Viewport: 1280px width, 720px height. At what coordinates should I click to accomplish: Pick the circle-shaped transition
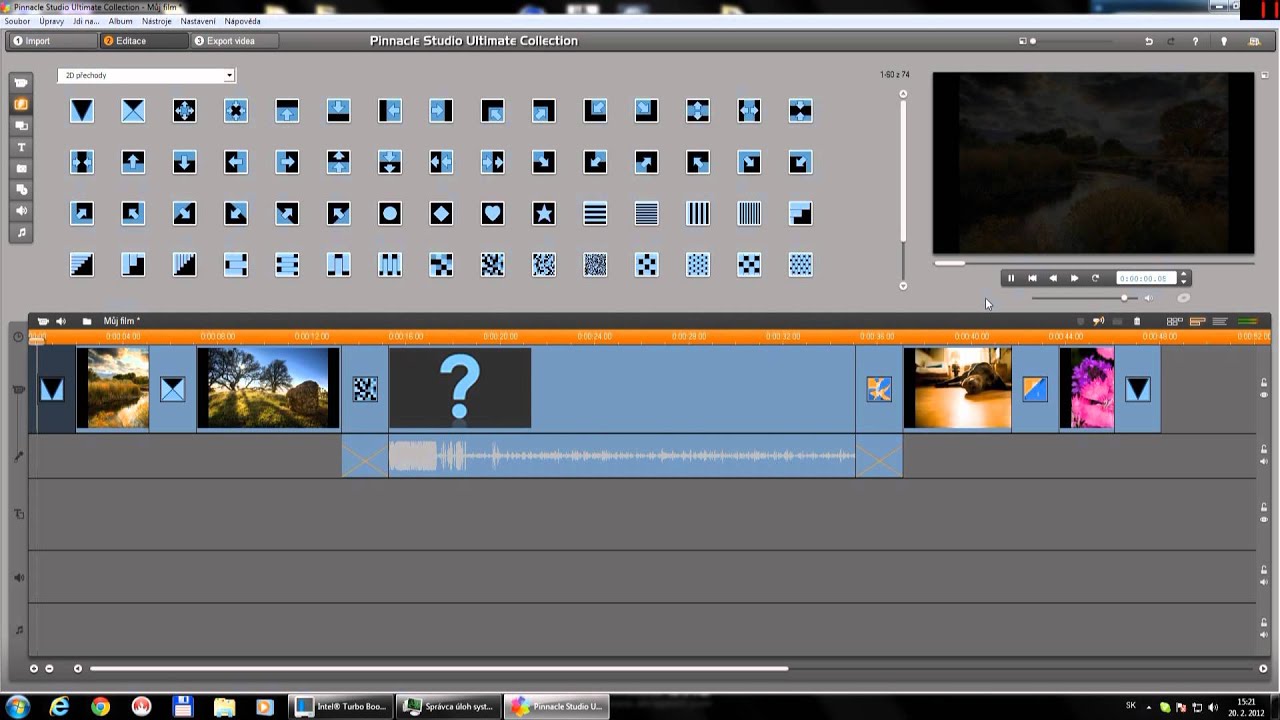[390, 213]
